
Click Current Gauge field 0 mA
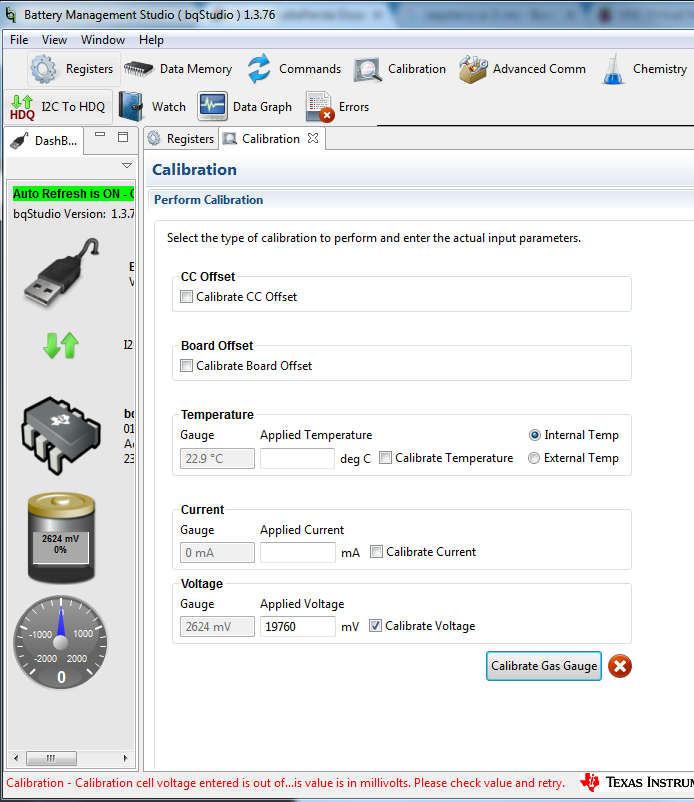(x=217, y=552)
